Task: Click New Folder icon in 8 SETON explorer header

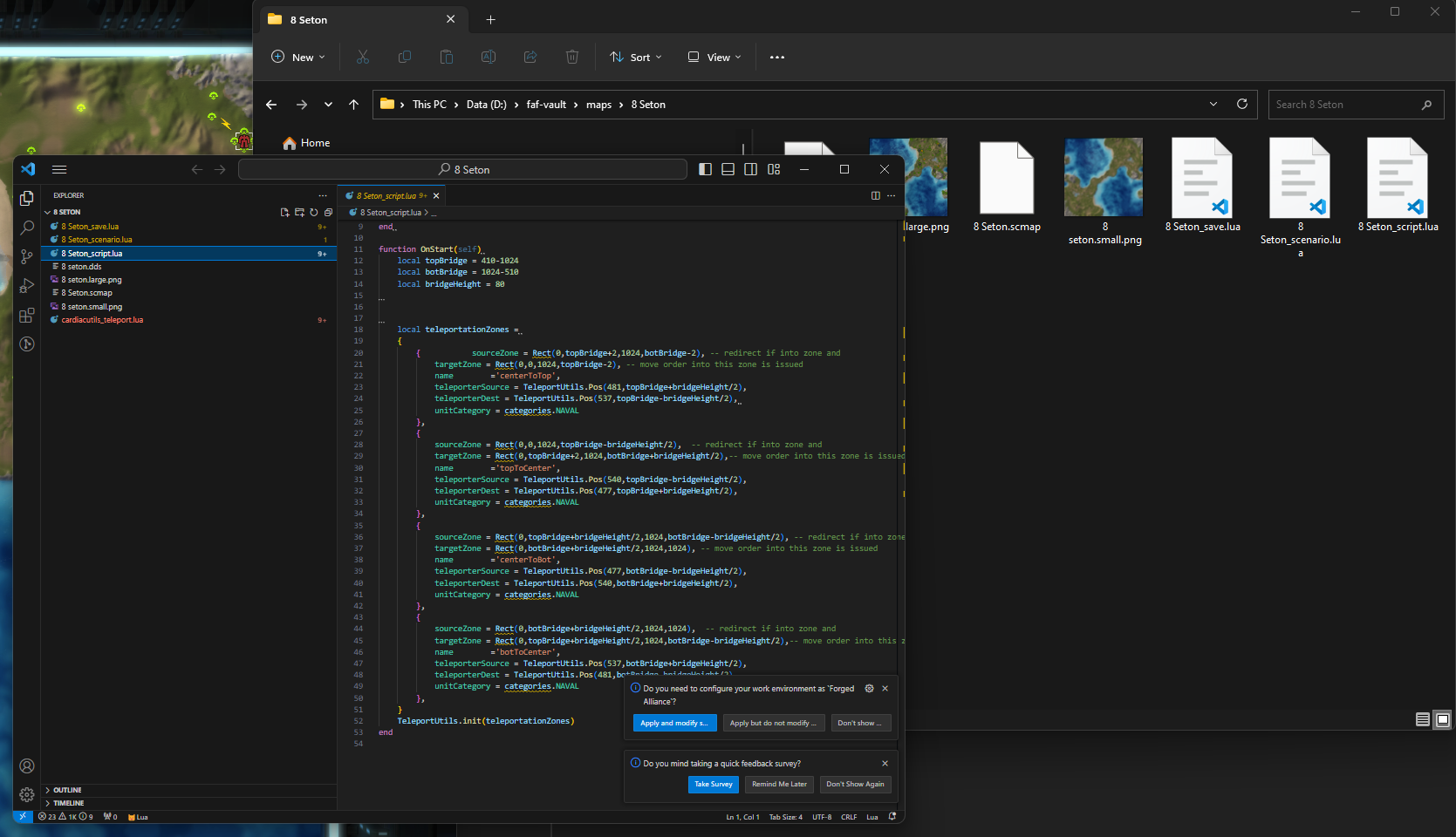Action: [x=299, y=212]
